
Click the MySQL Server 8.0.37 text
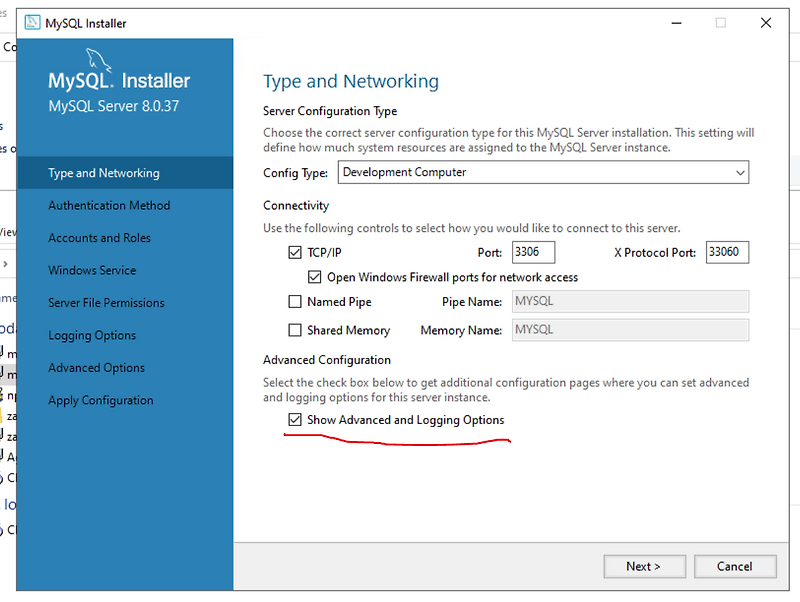click(x=114, y=106)
